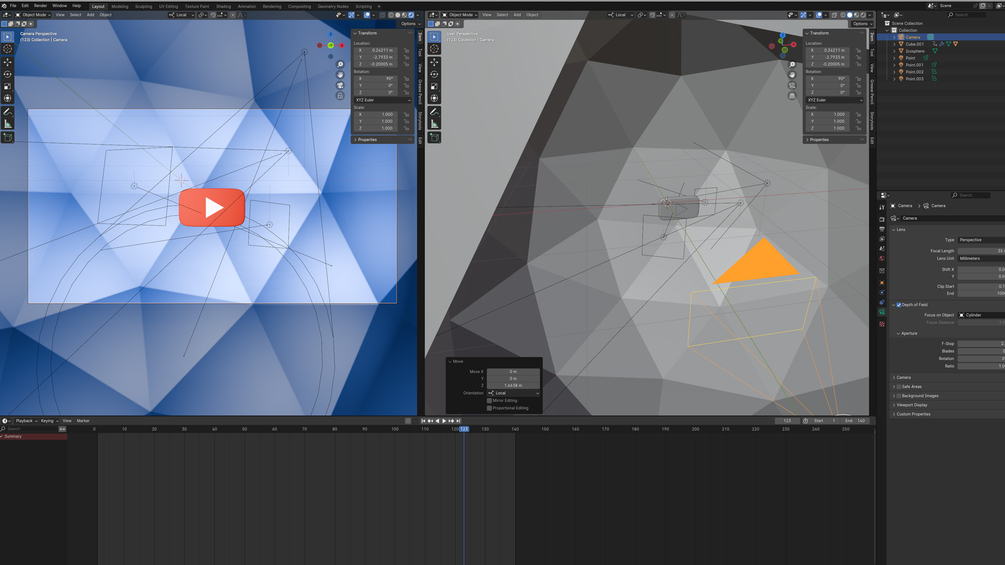The height and width of the screenshot is (565, 1005).
Task: Lock Rotation X in left viewport Transform panel
Action: (406, 79)
